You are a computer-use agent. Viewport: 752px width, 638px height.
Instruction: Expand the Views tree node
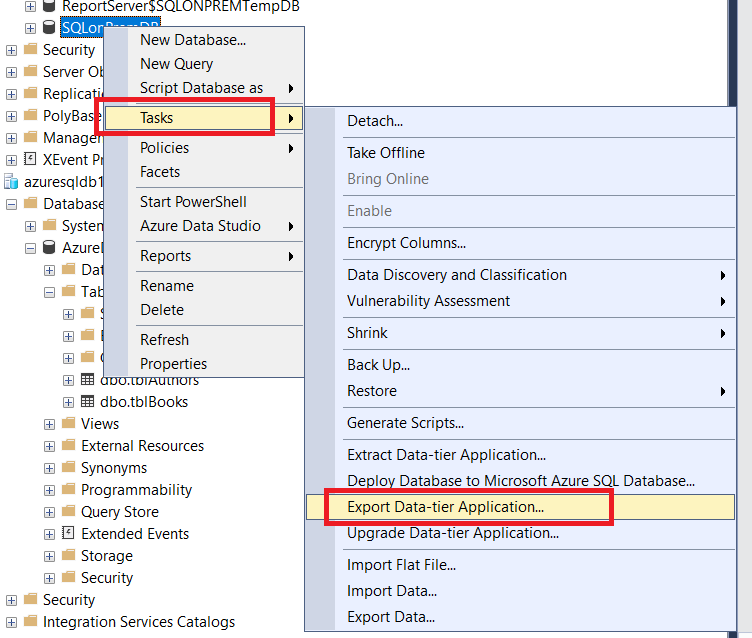[49, 424]
